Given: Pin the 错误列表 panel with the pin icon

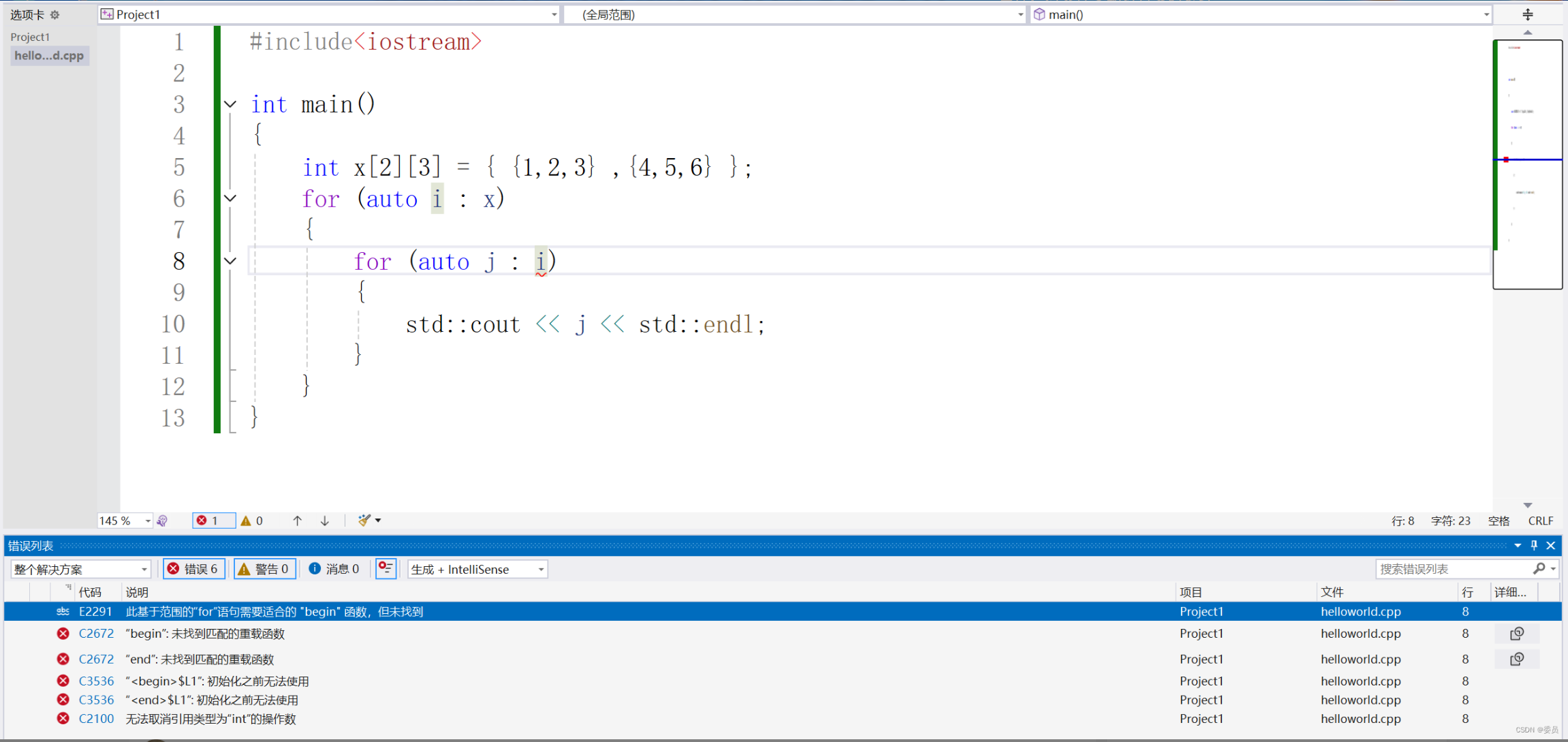Looking at the screenshot, I should point(1534,545).
